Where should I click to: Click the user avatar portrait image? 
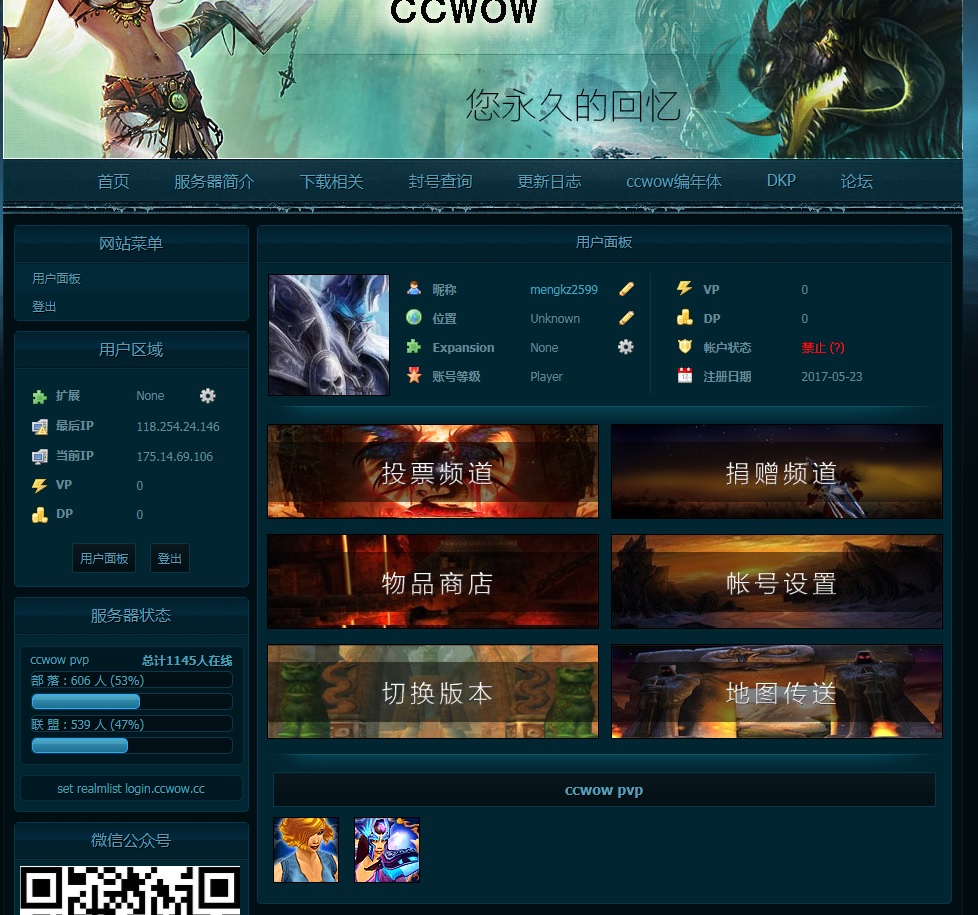click(328, 335)
